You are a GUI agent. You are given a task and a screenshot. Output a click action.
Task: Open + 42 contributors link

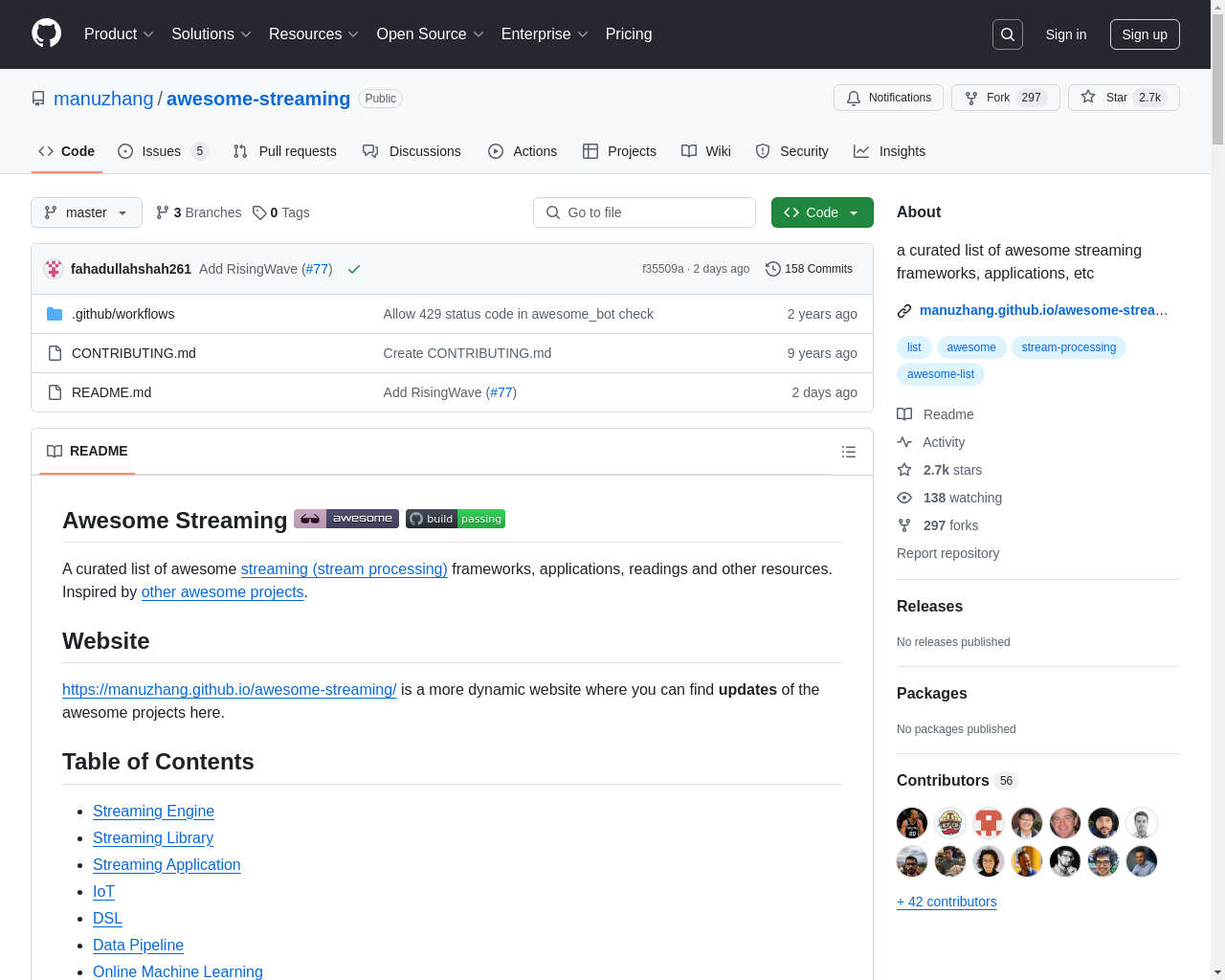pyautogui.click(x=947, y=902)
